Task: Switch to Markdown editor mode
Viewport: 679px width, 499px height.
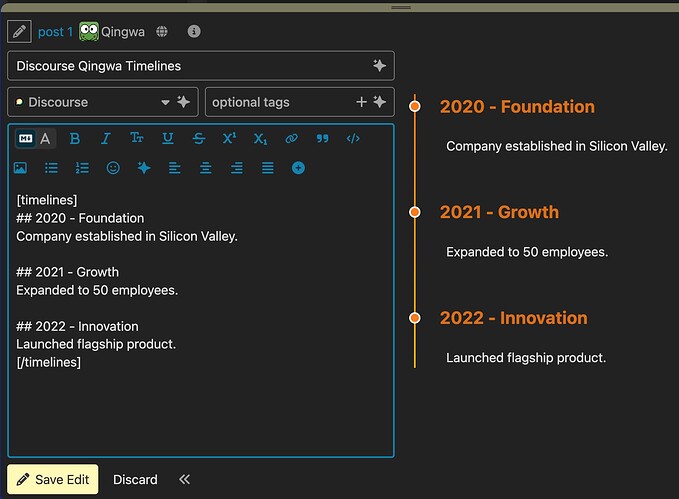Action: tap(26, 139)
